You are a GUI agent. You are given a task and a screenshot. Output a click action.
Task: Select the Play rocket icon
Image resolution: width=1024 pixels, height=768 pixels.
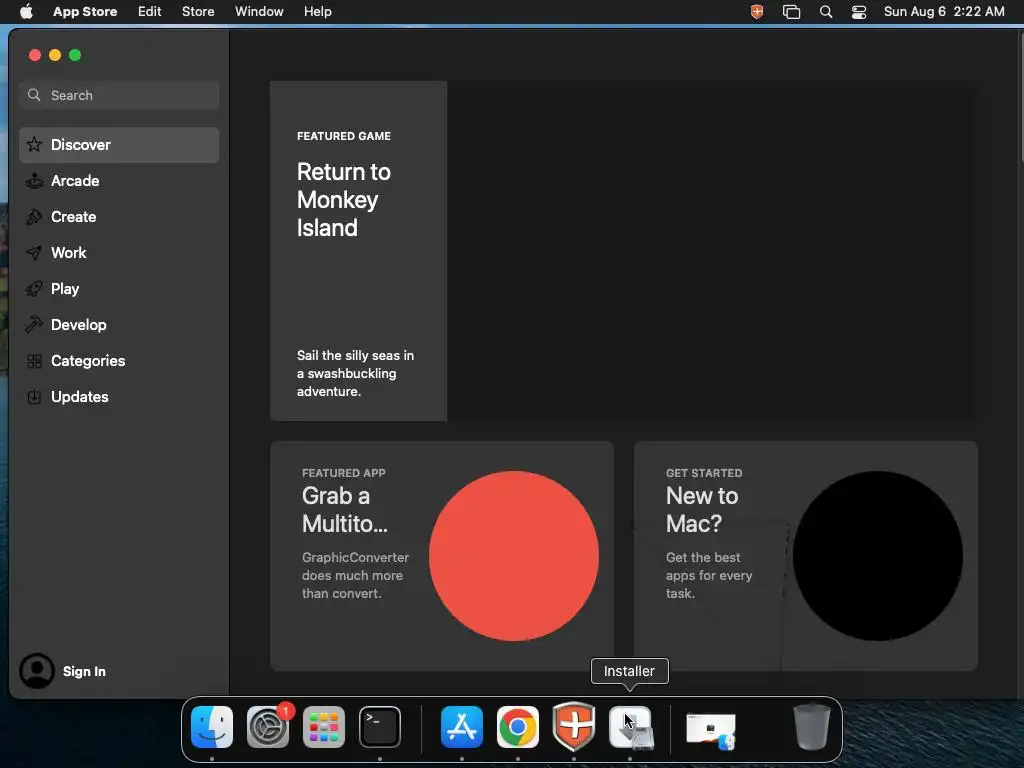35,289
